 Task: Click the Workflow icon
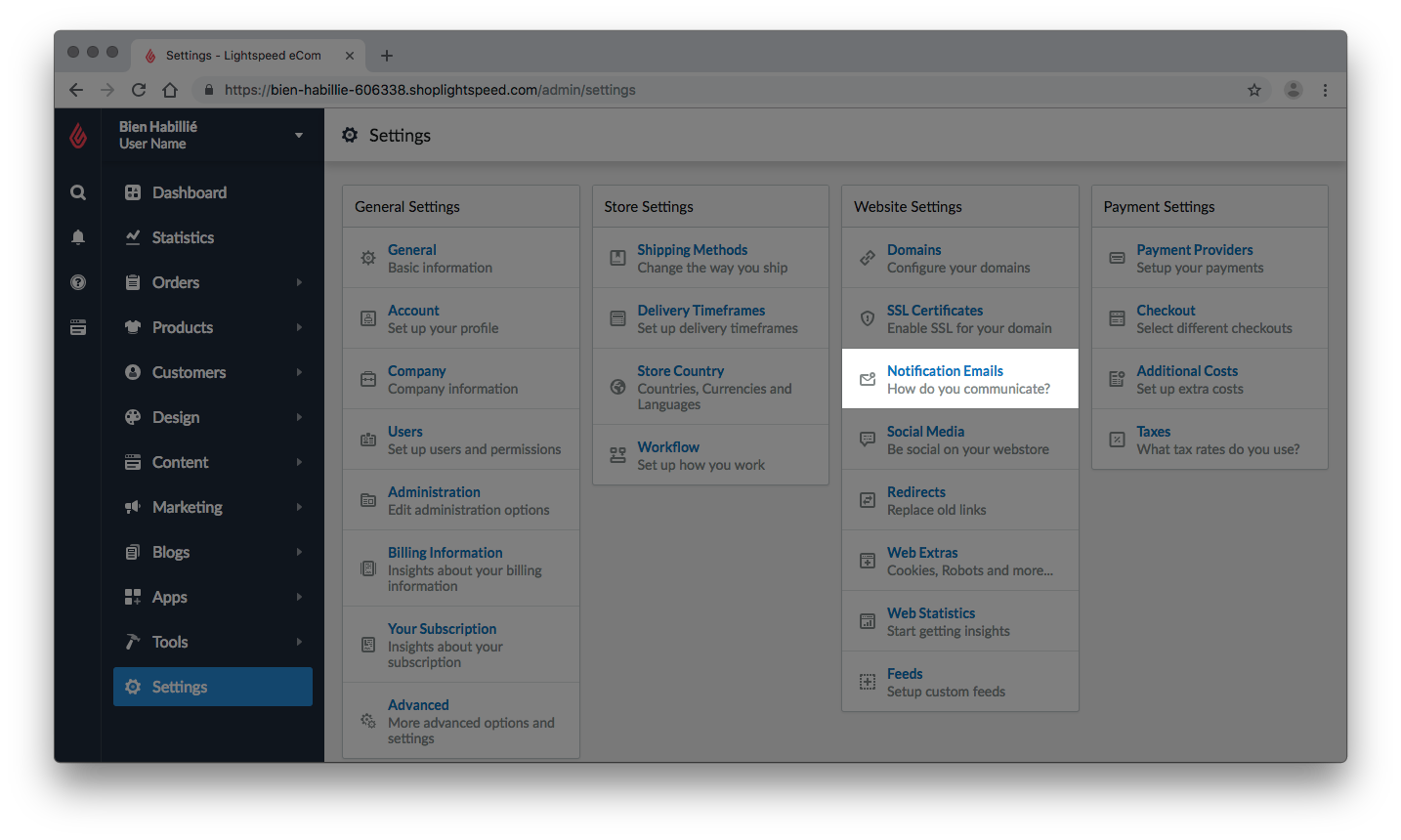tap(617, 455)
